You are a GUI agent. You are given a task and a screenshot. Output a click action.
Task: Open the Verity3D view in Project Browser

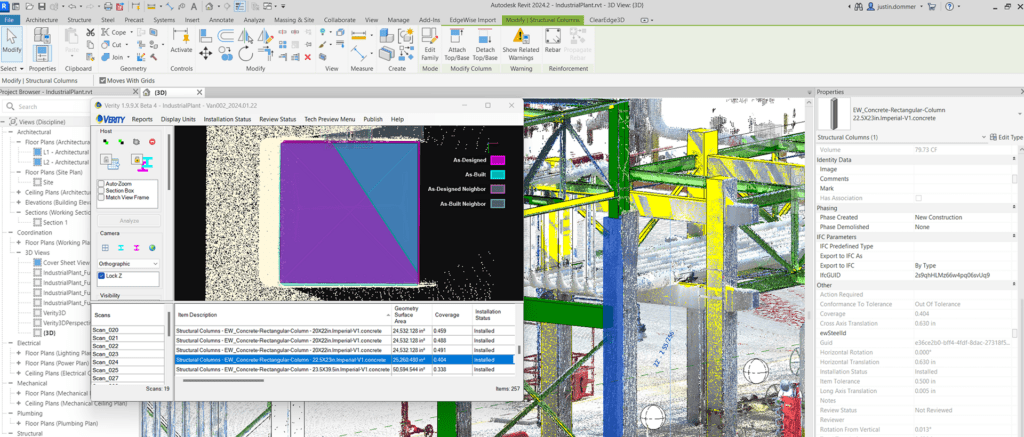tap(54, 313)
